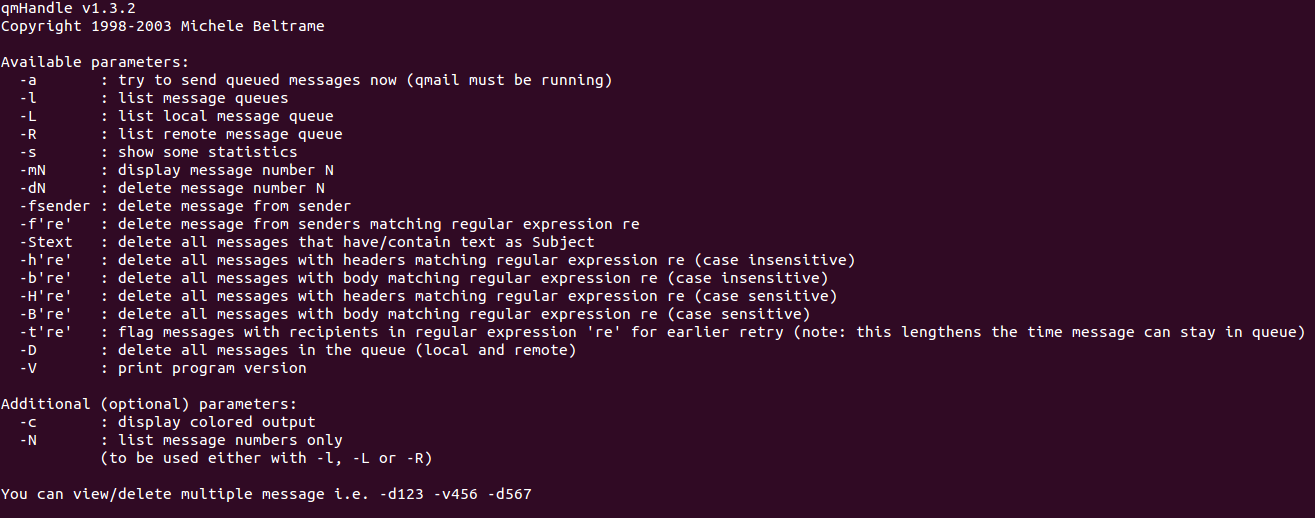Click the -R list remote message queue line
This screenshot has width=1315, height=518.
181,134
